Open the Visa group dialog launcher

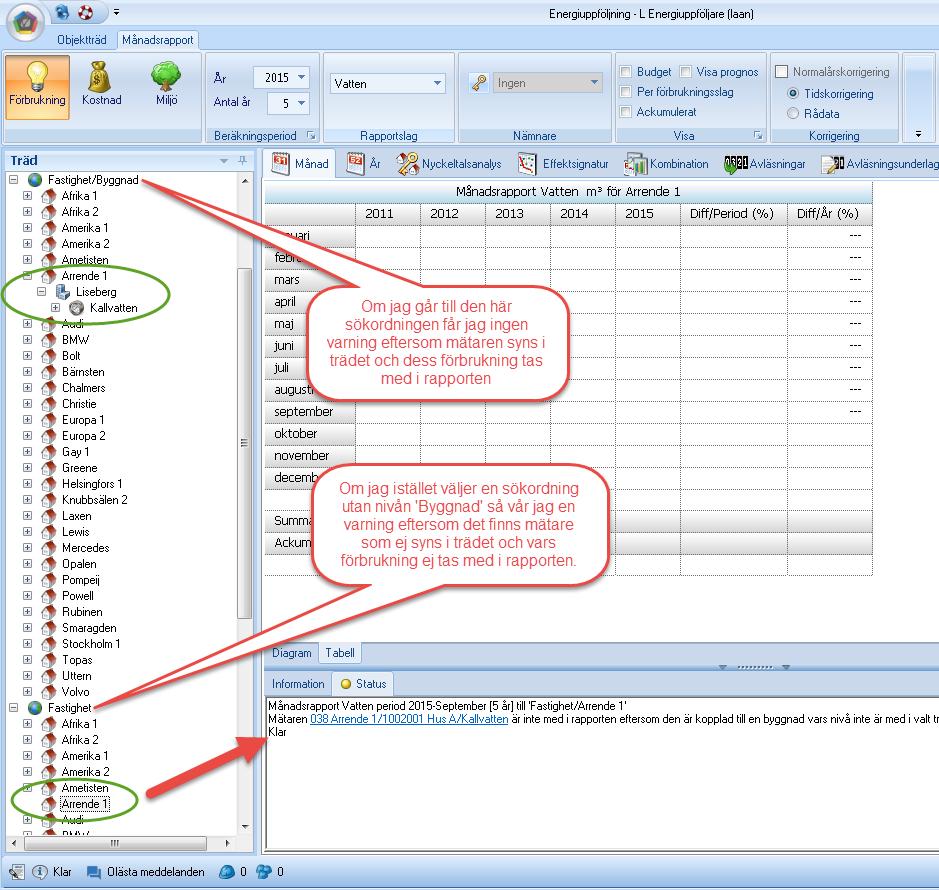point(758,135)
